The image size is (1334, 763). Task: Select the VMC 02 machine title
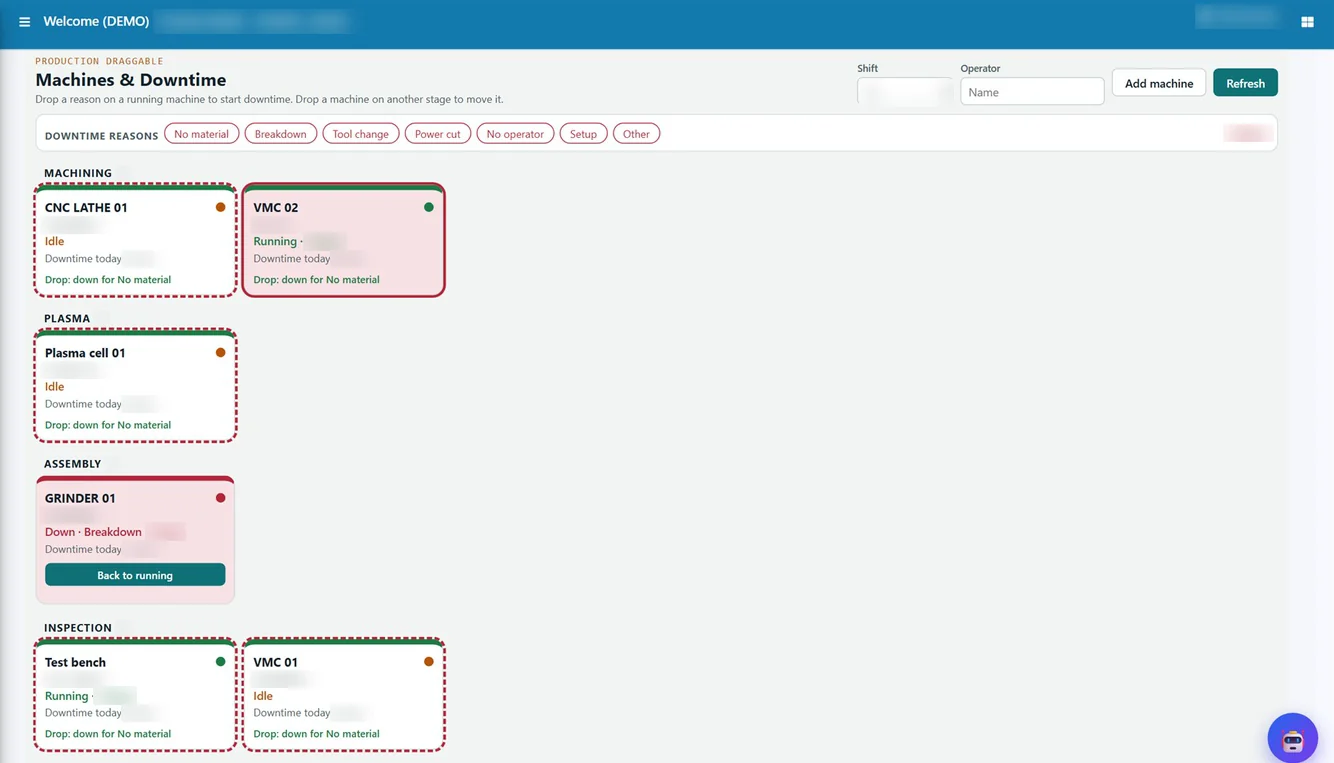coord(276,208)
